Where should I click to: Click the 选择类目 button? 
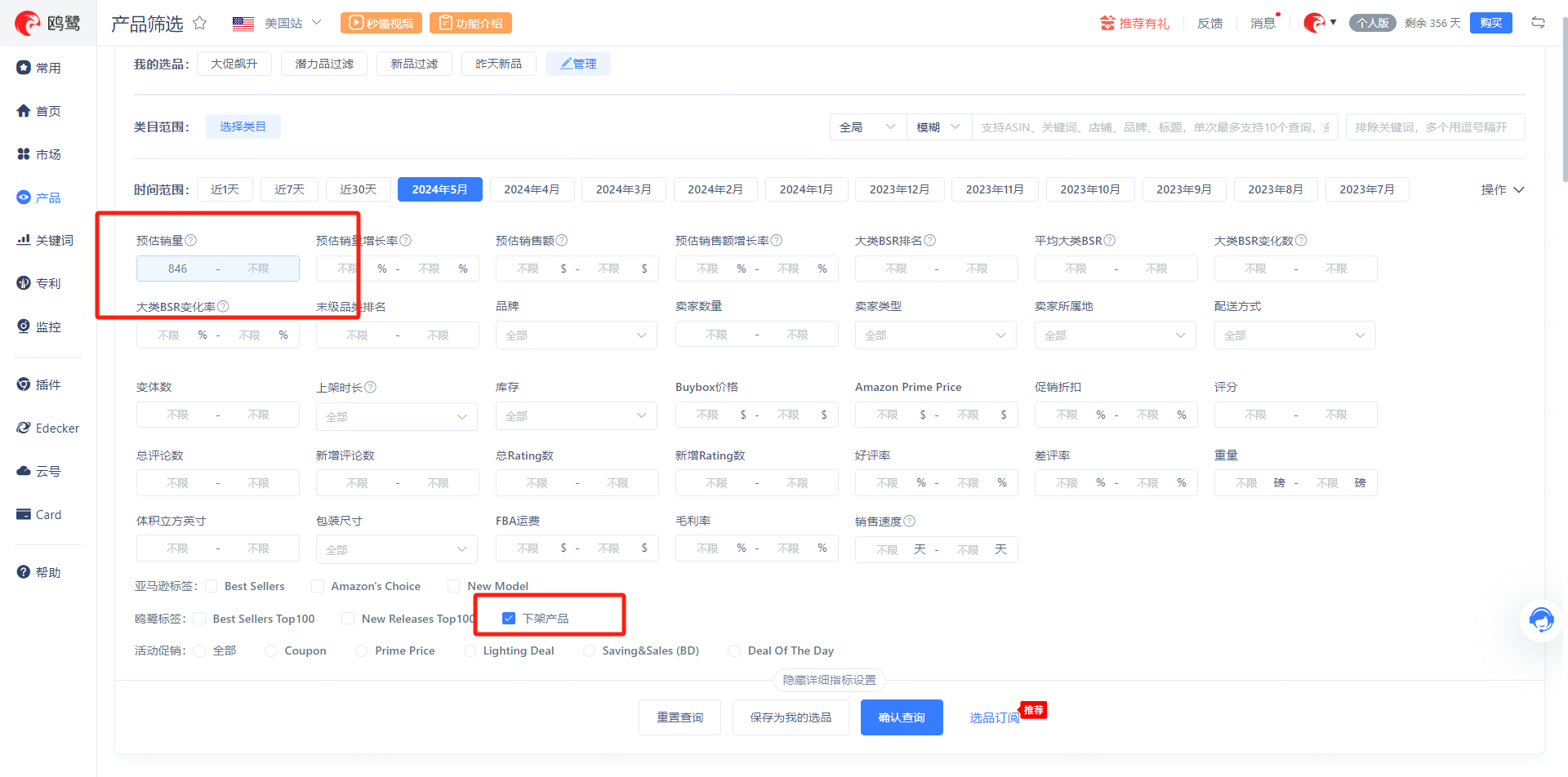[243, 127]
